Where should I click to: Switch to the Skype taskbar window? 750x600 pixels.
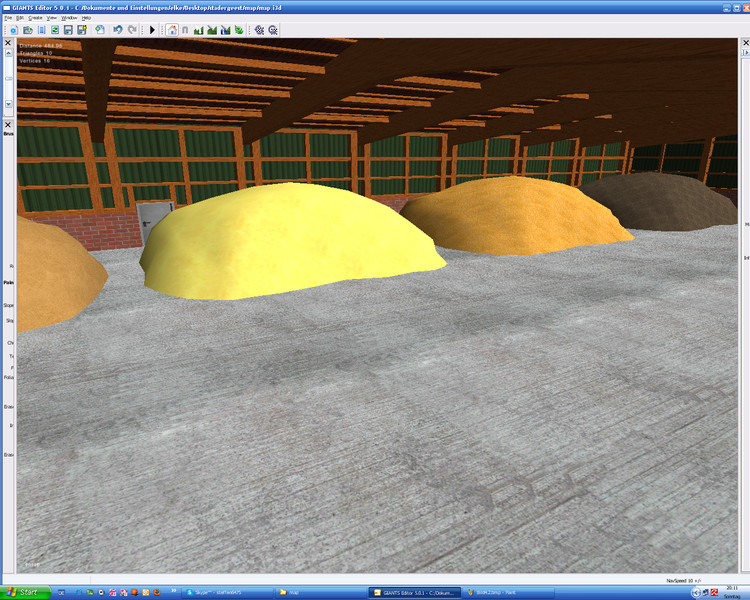[229, 593]
